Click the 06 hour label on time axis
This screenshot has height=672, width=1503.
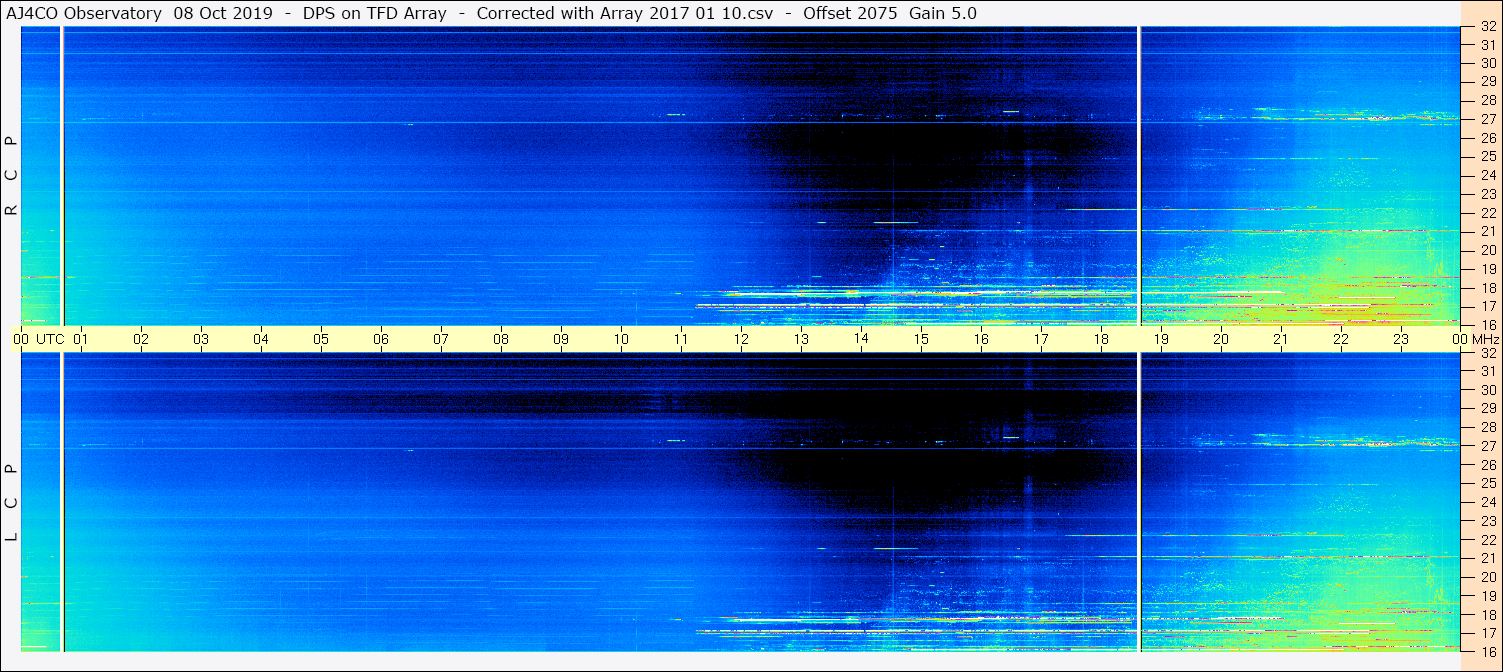381,339
